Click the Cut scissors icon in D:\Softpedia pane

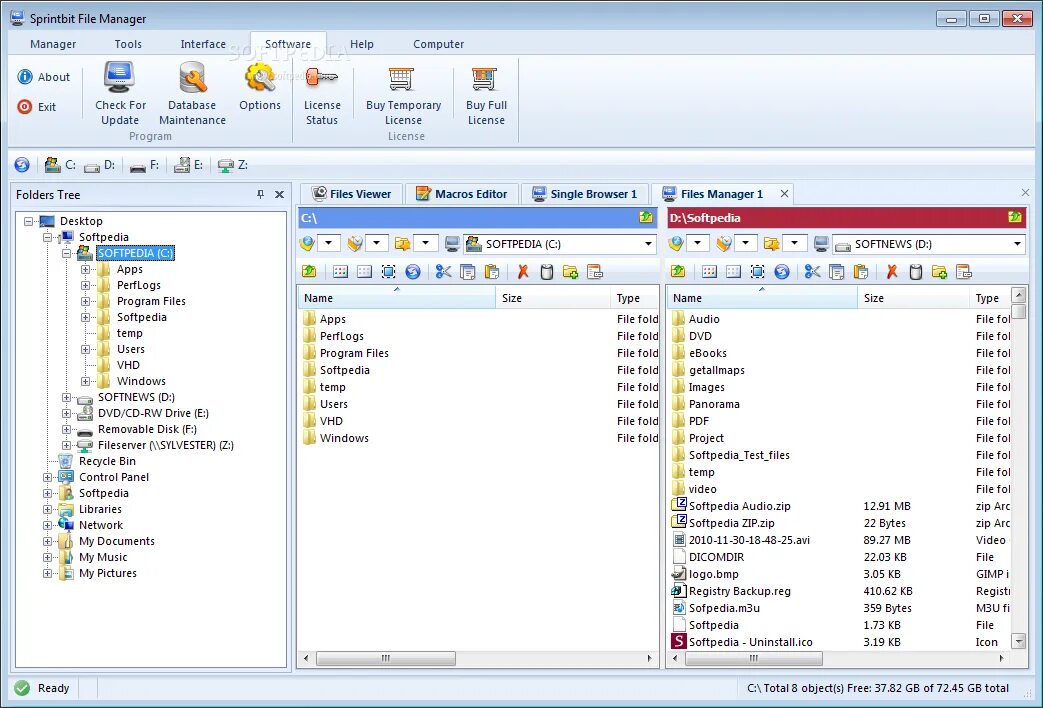812,271
